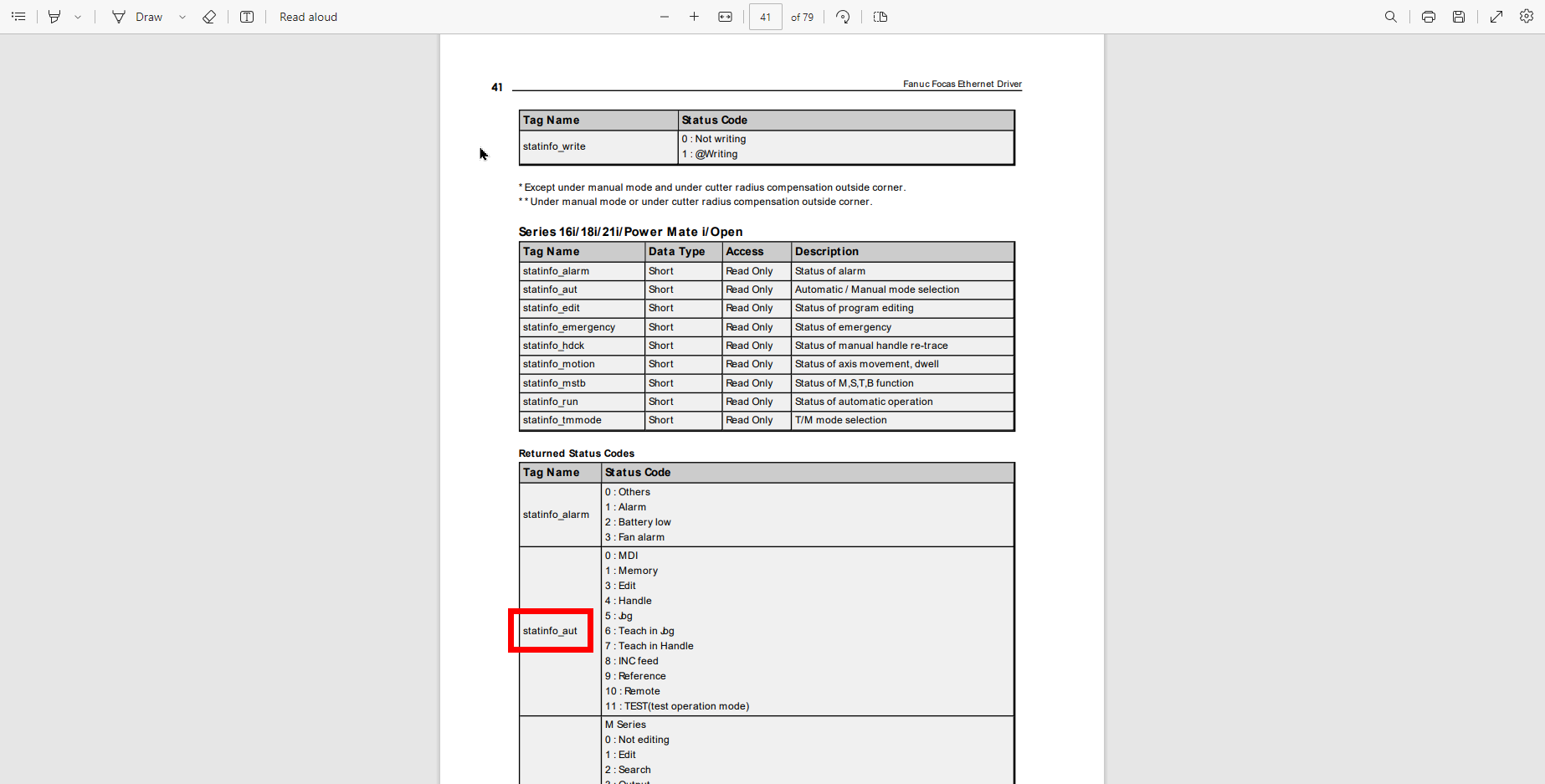Zoom out of the PDF page
Image resolution: width=1545 pixels, height=784 pixels.
pyautogui.click(x=664, y=17)
